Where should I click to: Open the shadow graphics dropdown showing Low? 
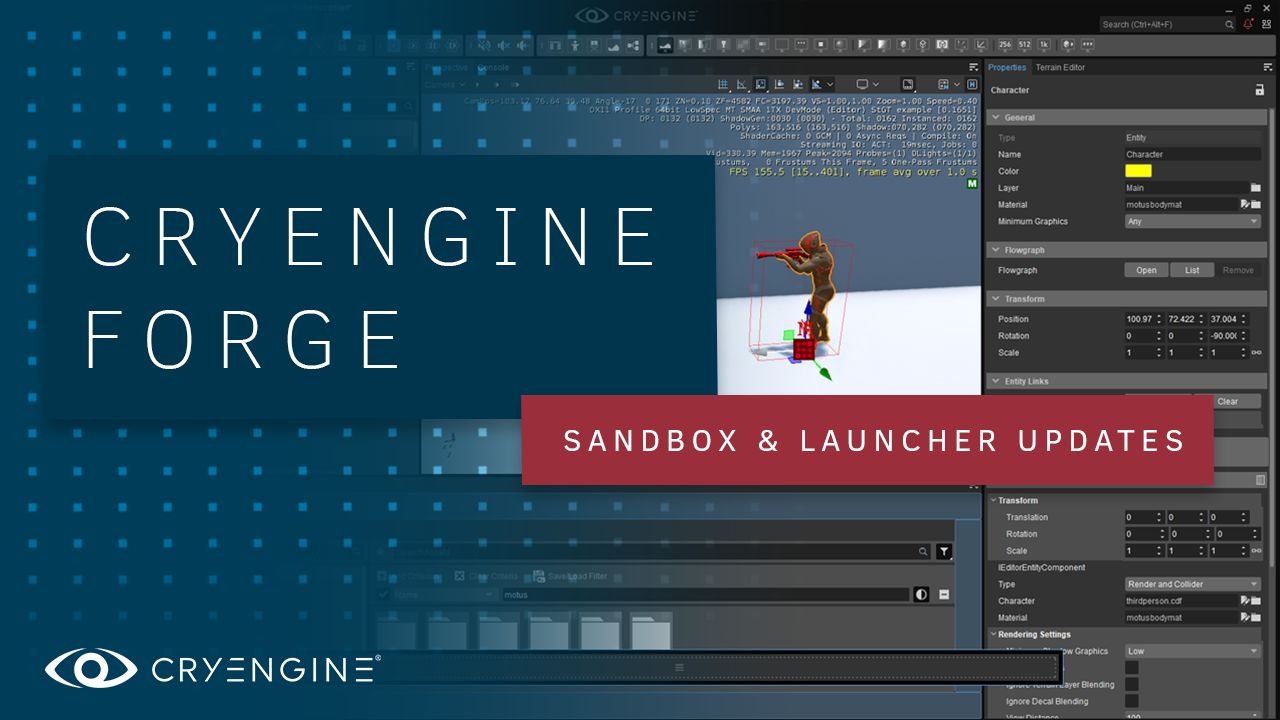[x=1193, y=651]
